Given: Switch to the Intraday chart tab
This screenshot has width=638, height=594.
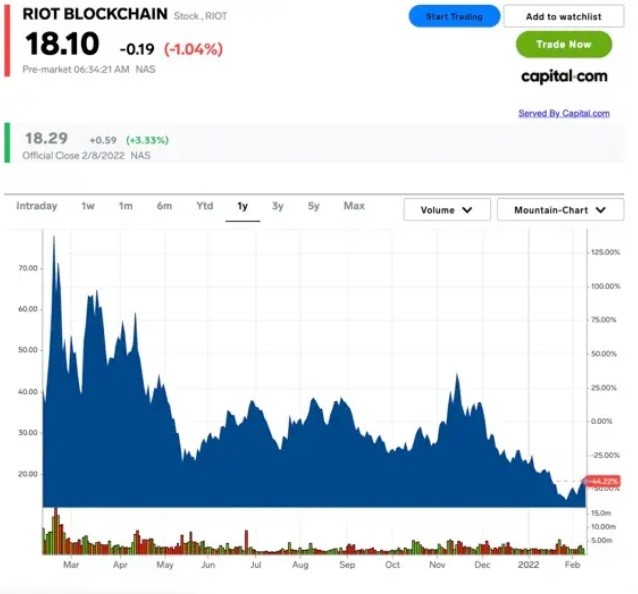Looking at the screenshot, I should pos(36,206).
